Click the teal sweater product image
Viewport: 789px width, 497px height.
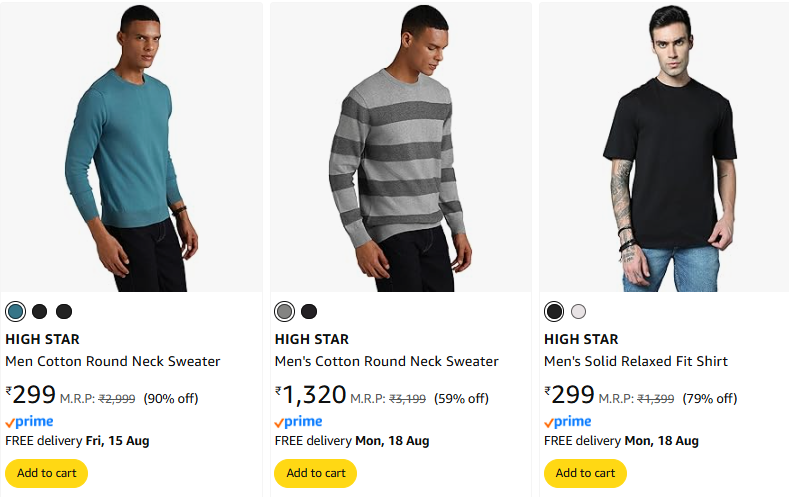click(x=132, y=148)
